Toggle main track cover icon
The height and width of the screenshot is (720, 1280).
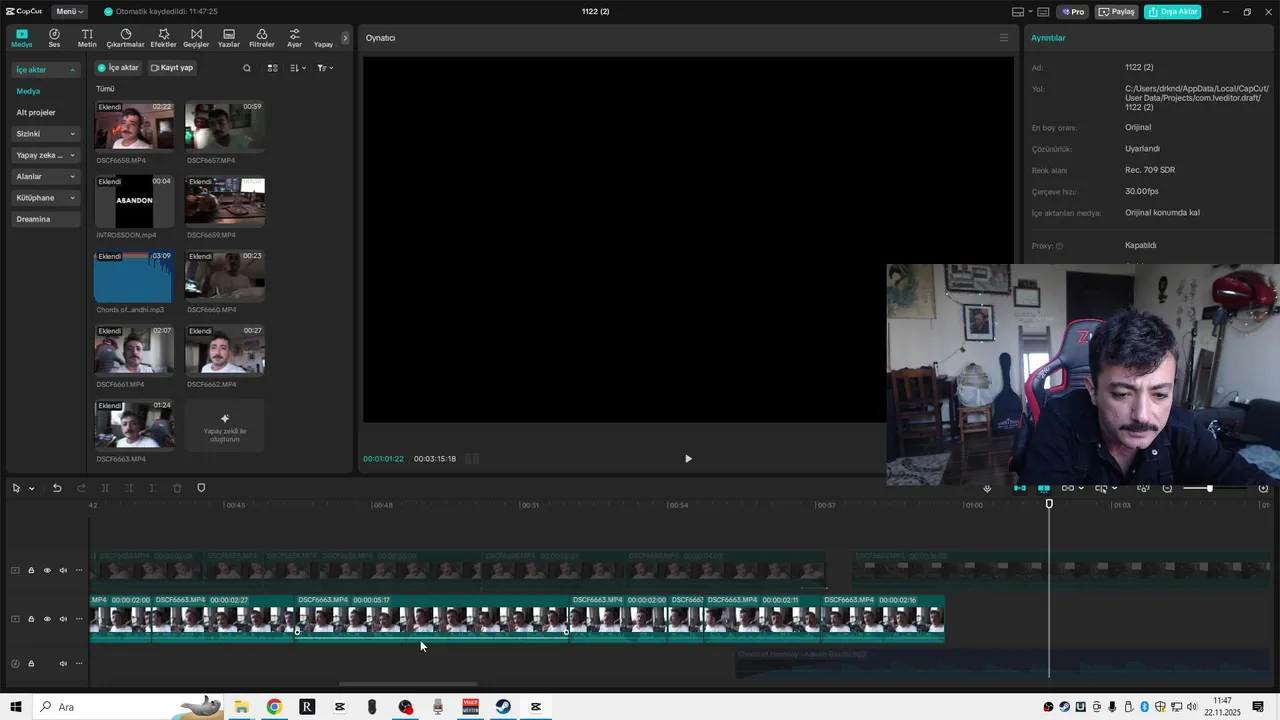point(15,619)
